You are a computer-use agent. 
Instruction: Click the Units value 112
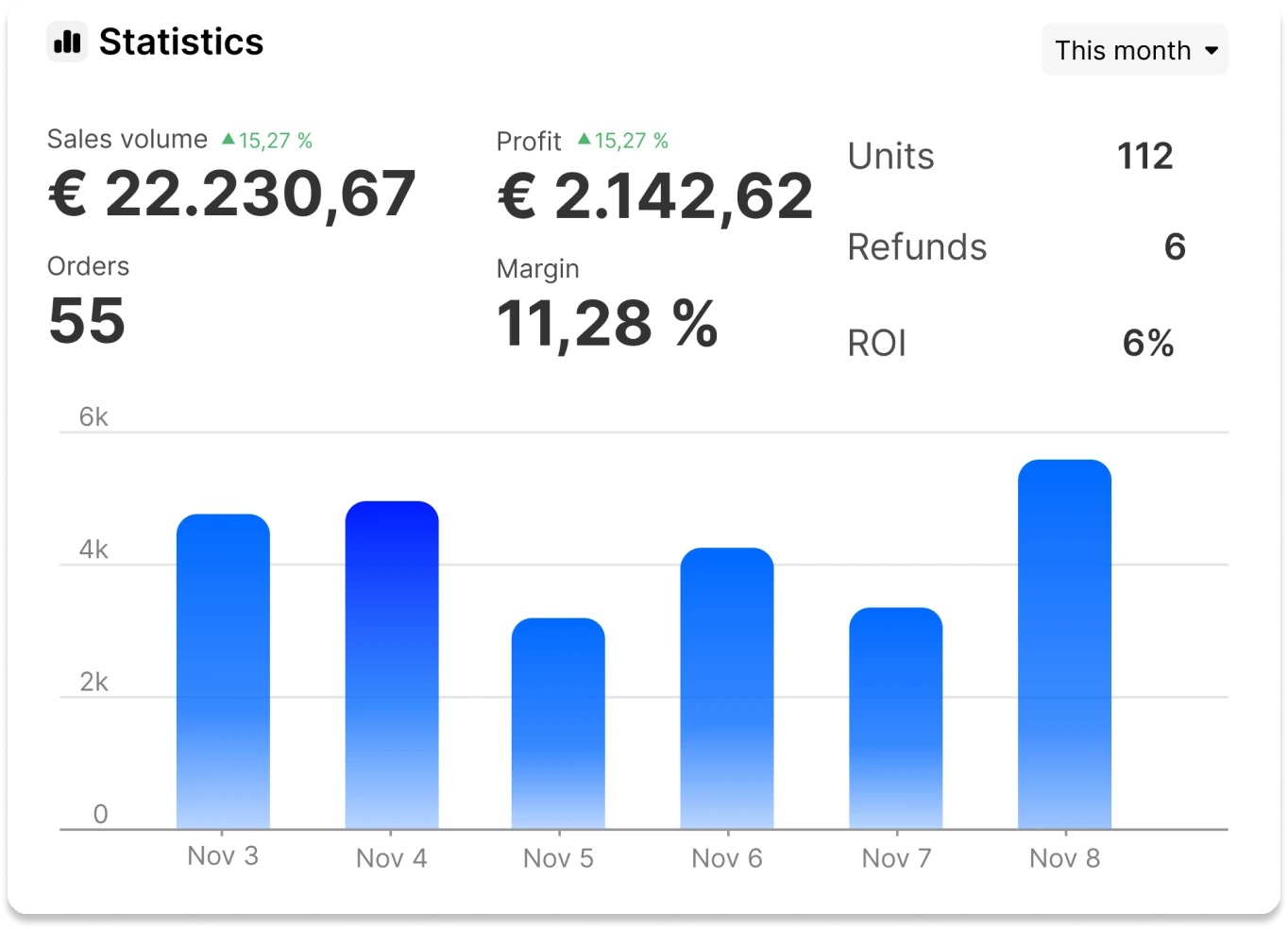click(x=1145, y=156)
